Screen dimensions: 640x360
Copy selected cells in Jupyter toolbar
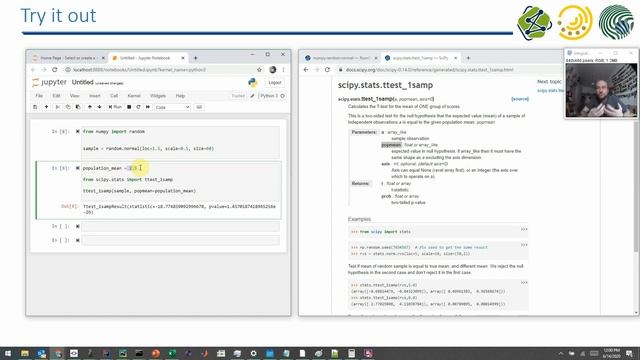click(68, 107)
